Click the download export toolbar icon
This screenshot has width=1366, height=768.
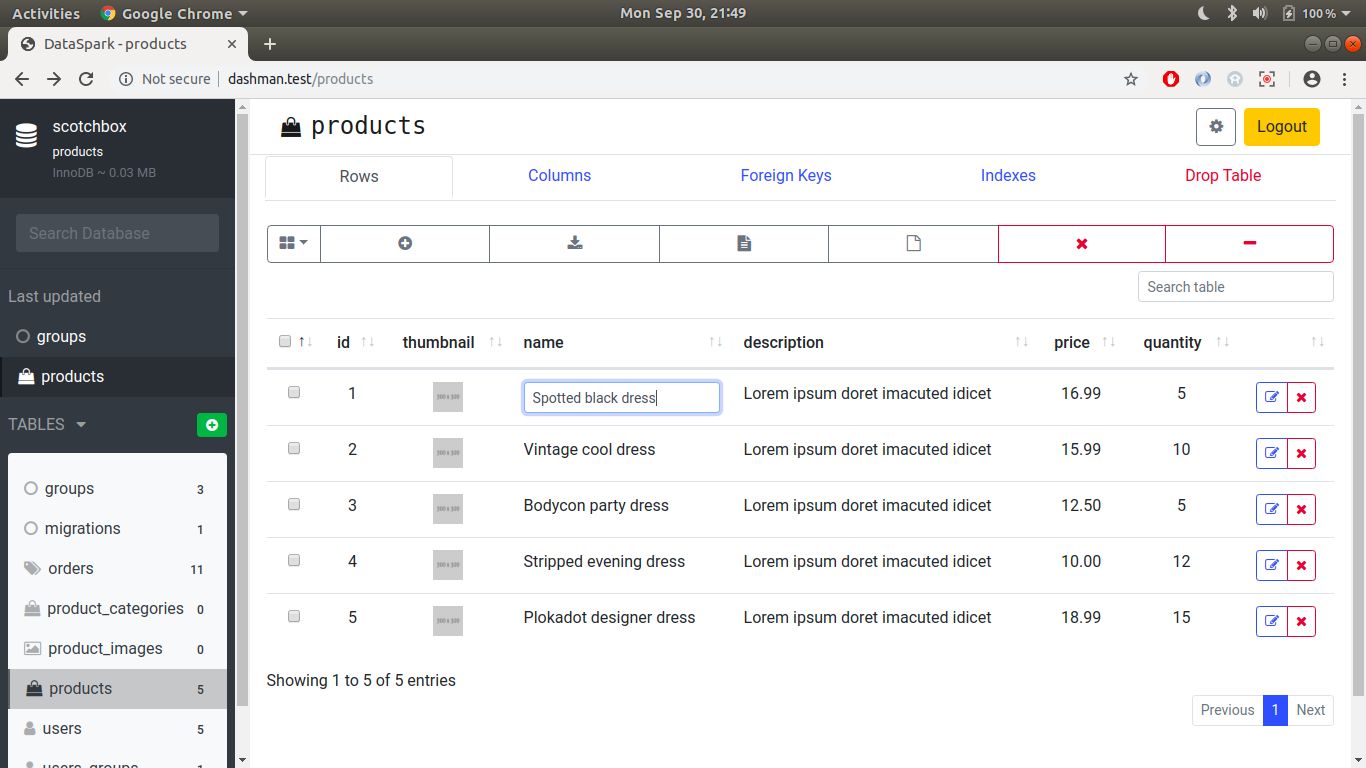(x=575, y=243)
